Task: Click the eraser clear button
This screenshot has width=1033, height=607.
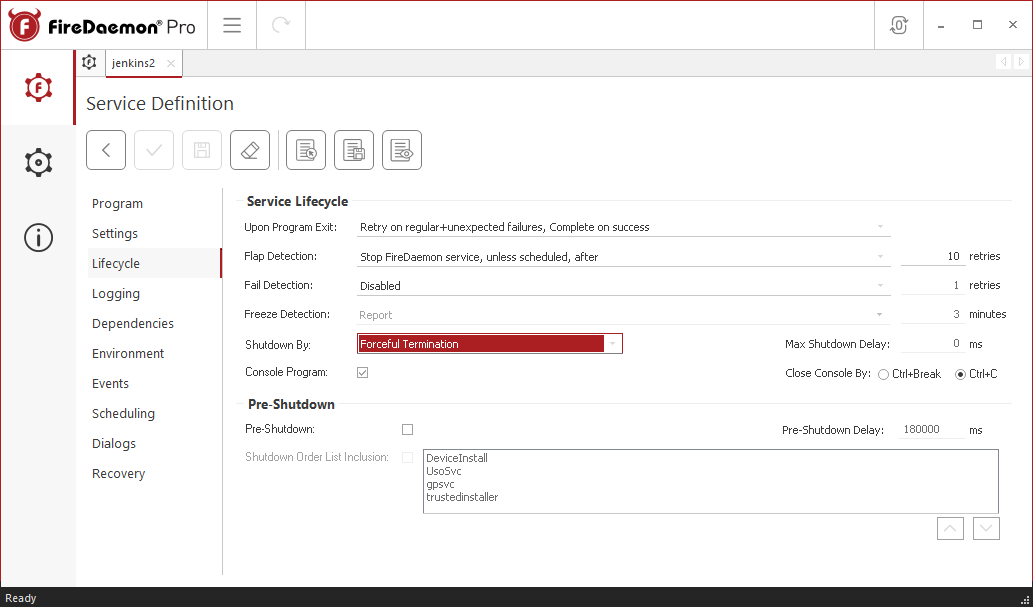Action: click(x=250, y=150)
